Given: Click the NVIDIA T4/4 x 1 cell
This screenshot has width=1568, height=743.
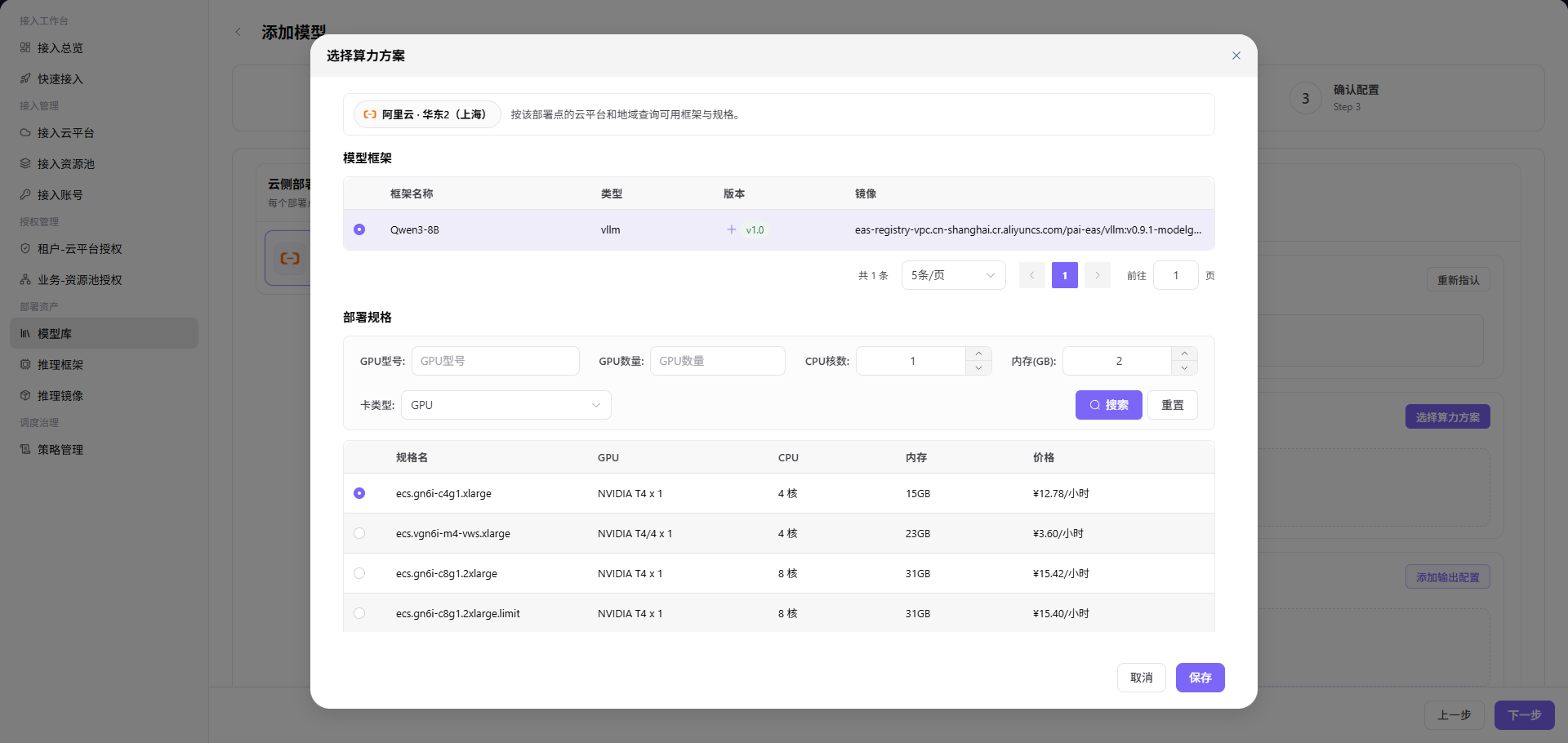Looking at the screenshot, I should pyautogui.click(x=635, y=533).
